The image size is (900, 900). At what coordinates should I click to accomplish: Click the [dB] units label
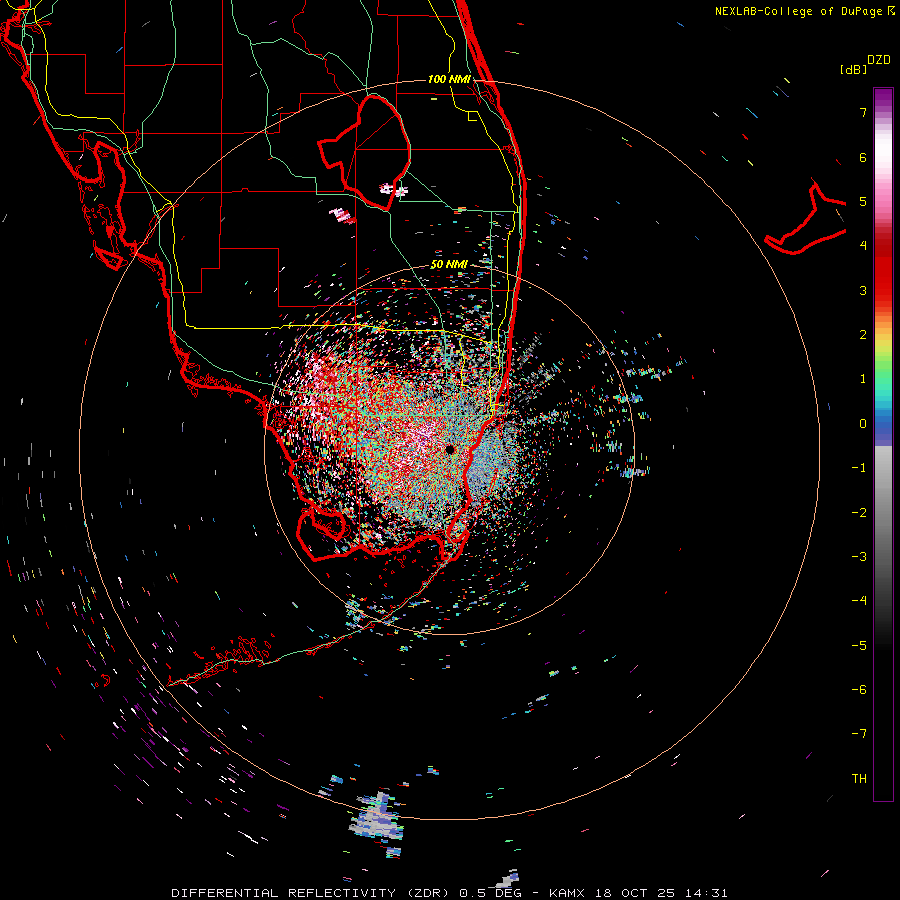click(853, 69)
